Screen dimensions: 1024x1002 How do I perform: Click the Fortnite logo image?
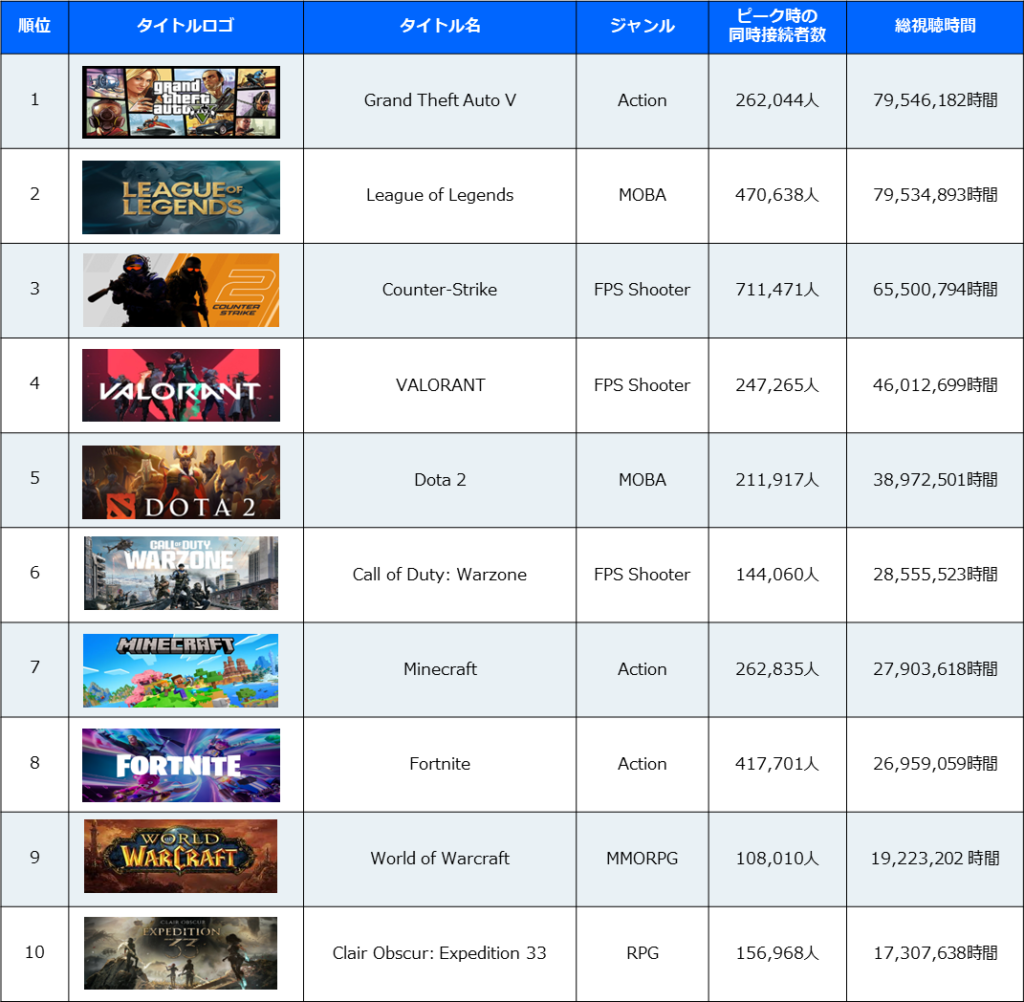[181, 765]
